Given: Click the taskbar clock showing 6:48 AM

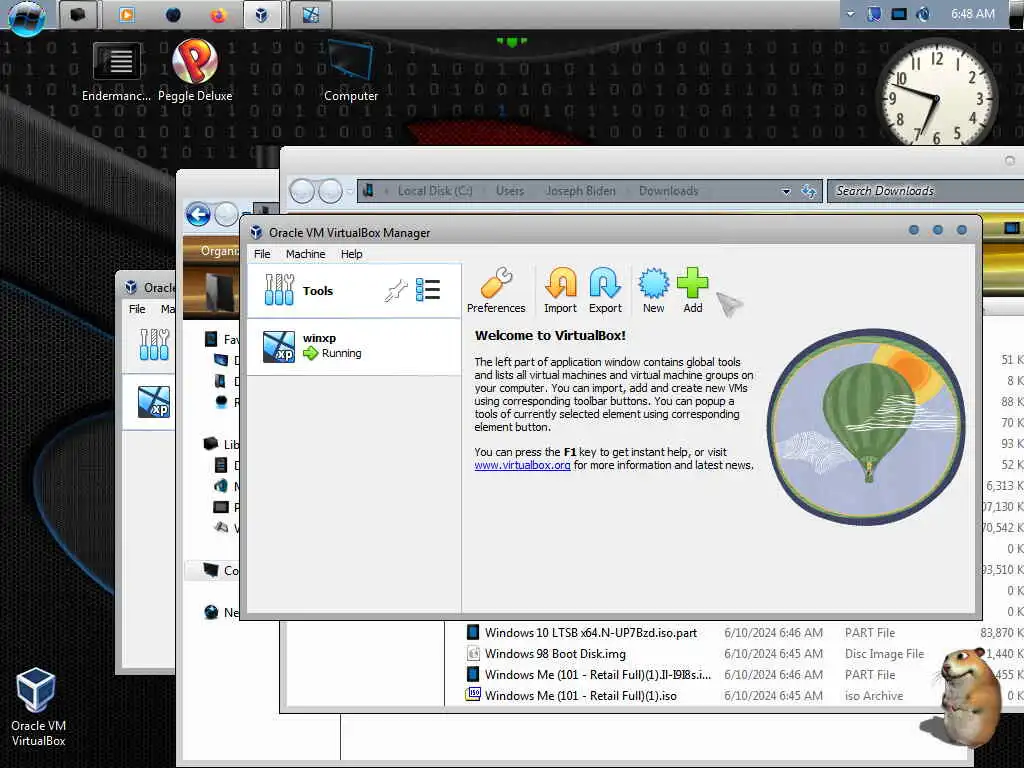Looking at the screenshot, I should 972,14.
